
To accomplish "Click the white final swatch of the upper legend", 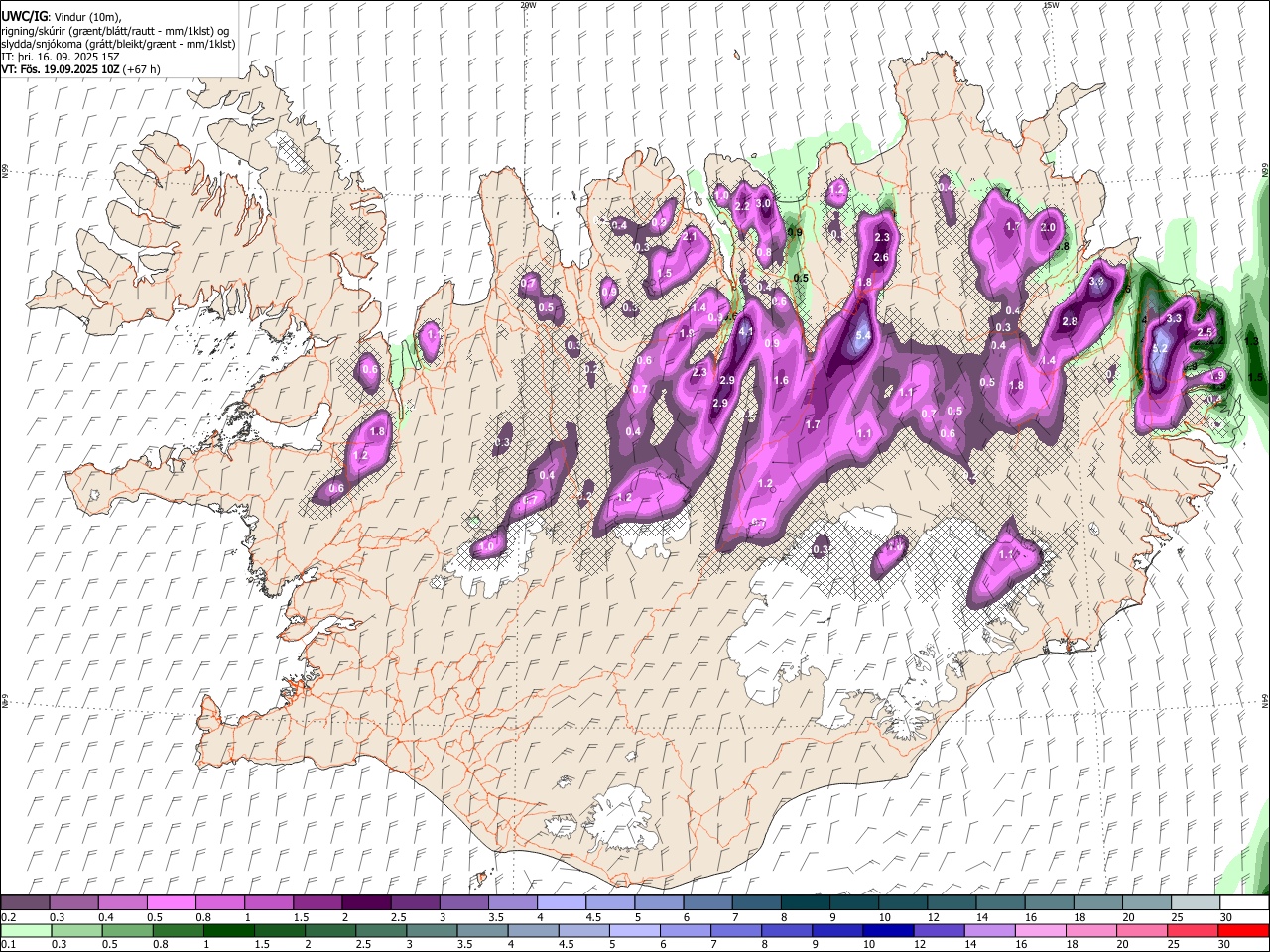I will [x=1244, y=902].
